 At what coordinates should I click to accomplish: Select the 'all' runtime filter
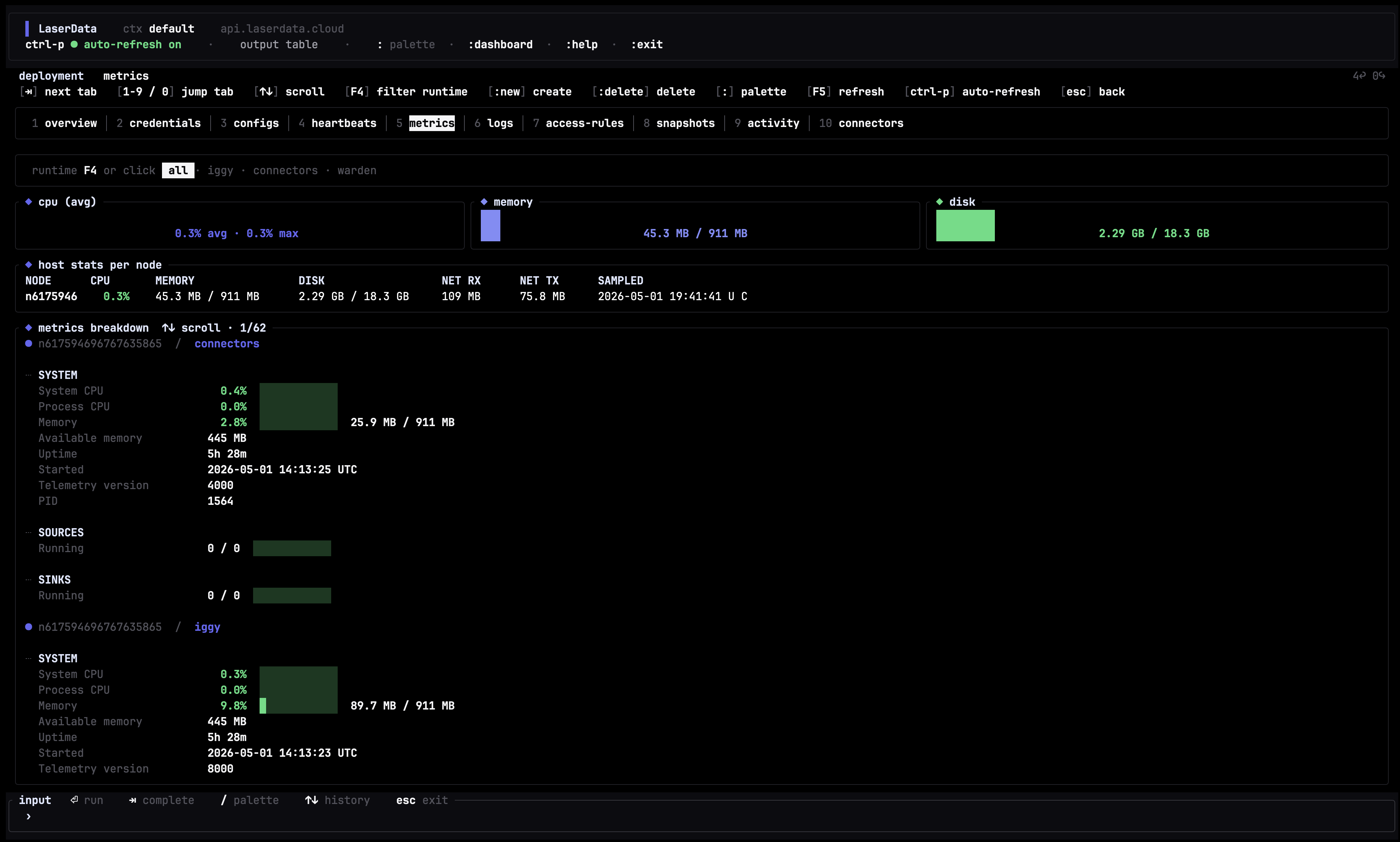coord(178,170)
